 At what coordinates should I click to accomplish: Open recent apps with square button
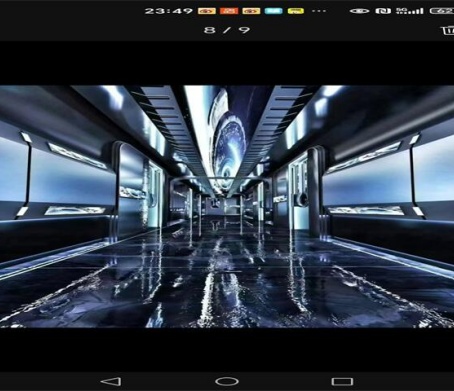click(x=342, y=381)
